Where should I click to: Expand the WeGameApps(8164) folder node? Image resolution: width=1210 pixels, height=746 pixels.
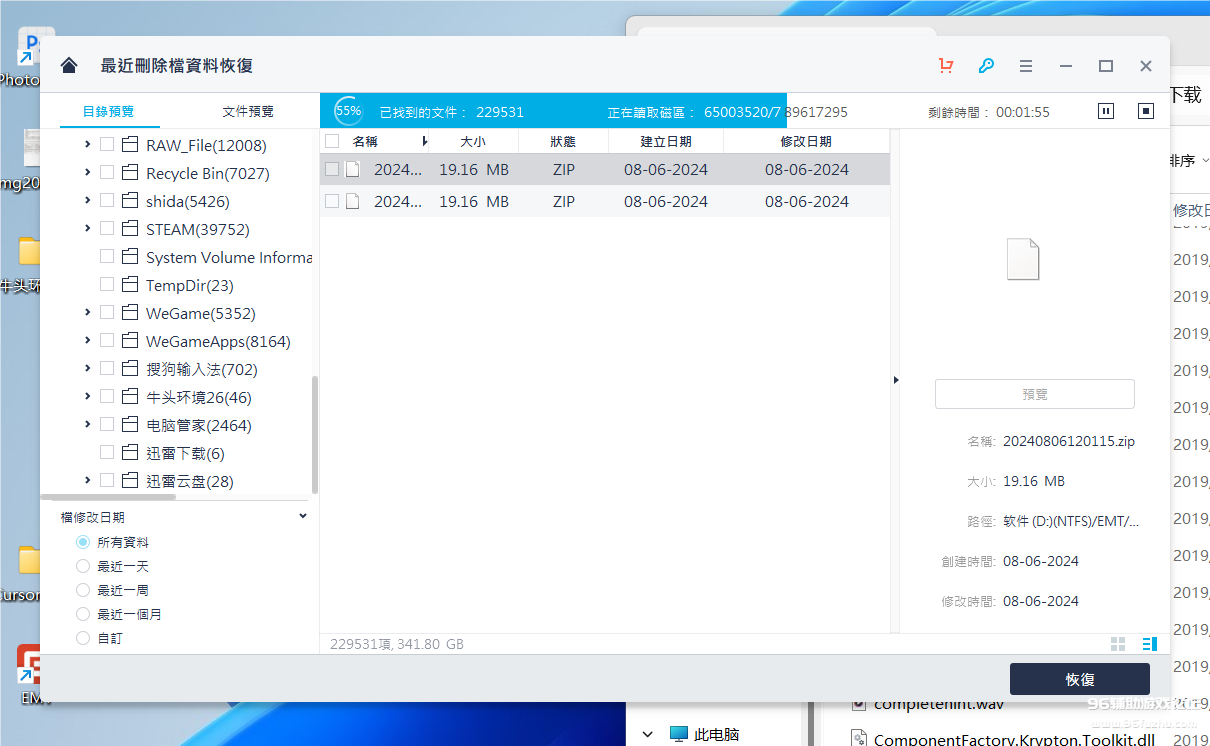88,341
